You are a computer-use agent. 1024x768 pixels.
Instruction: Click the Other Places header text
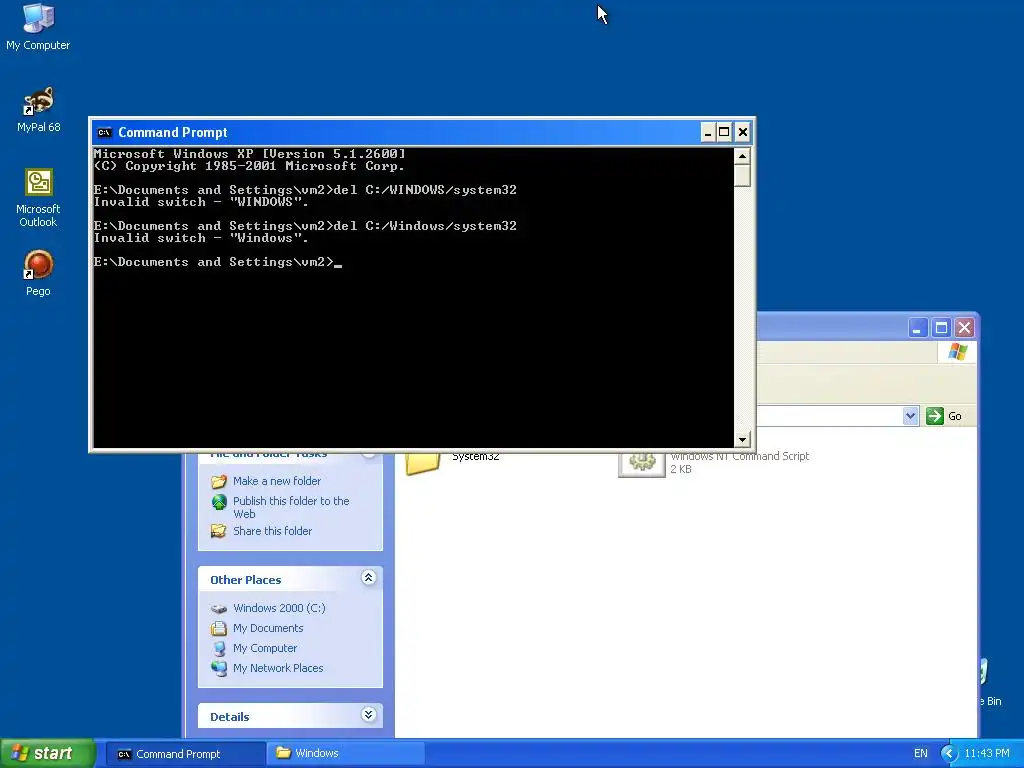pyautogui.click(x=246, y=580)
